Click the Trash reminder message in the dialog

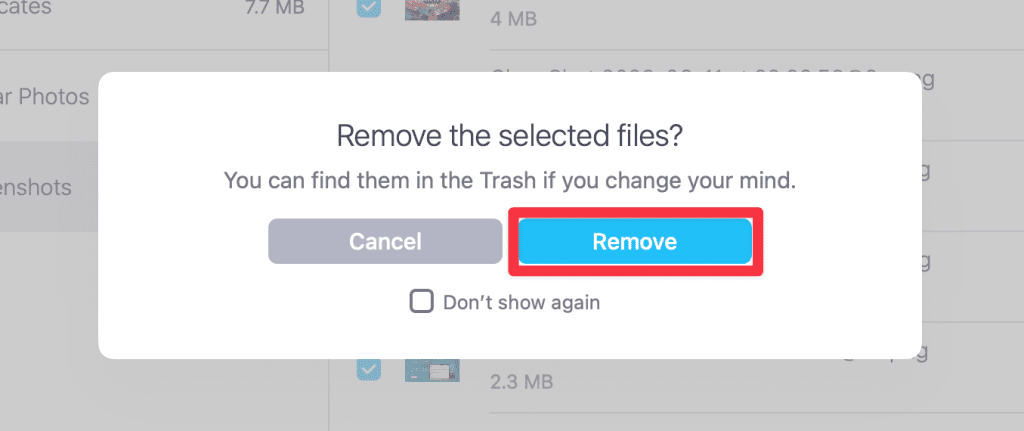pyautogui.click(x=509, y=182)
